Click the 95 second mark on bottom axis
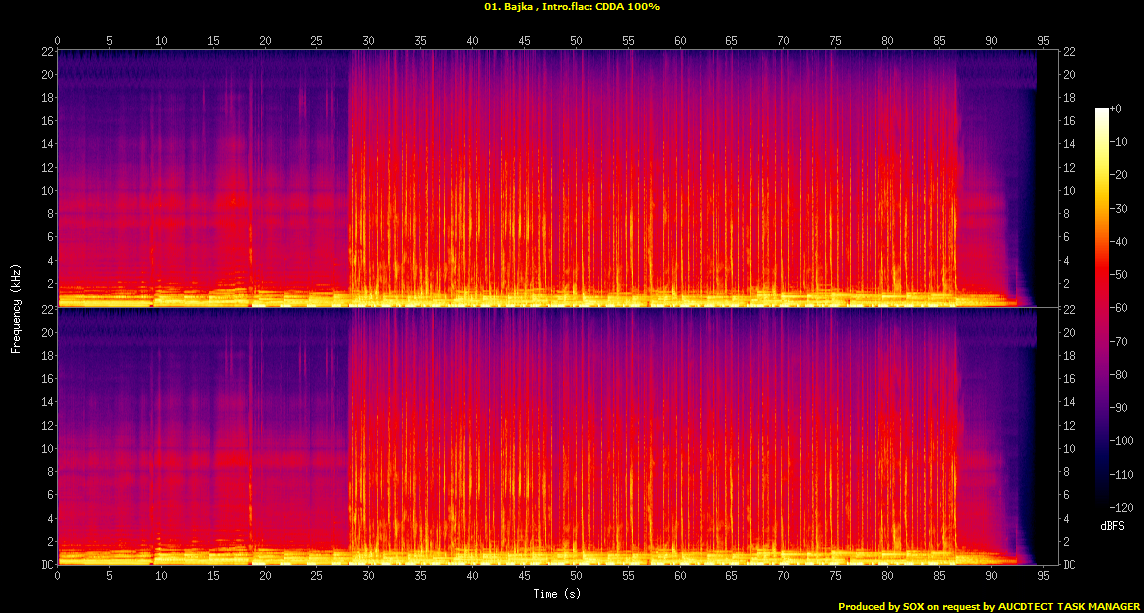The image size is (1144, 613). coord(1043,576)
